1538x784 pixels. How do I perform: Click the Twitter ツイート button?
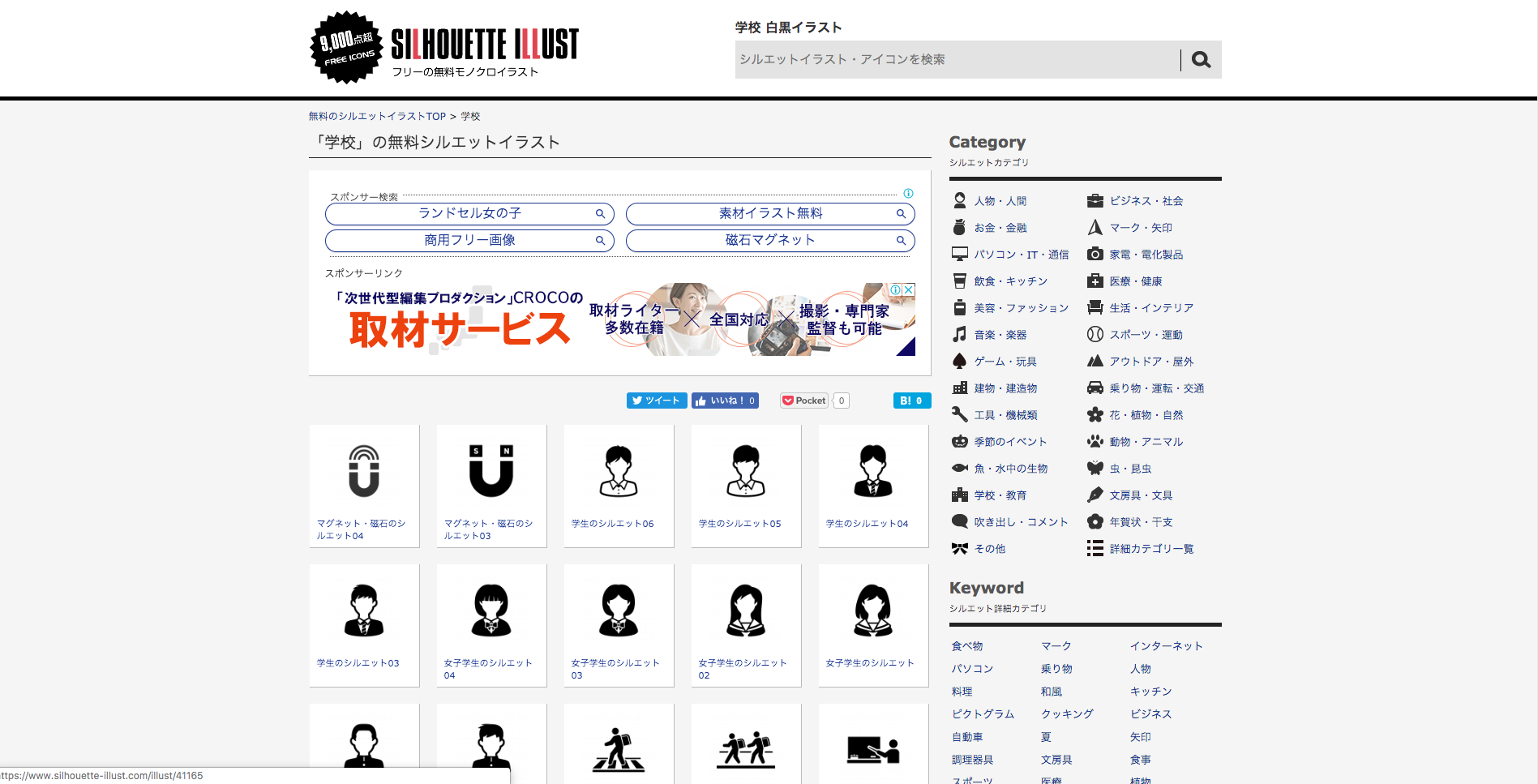657,401
